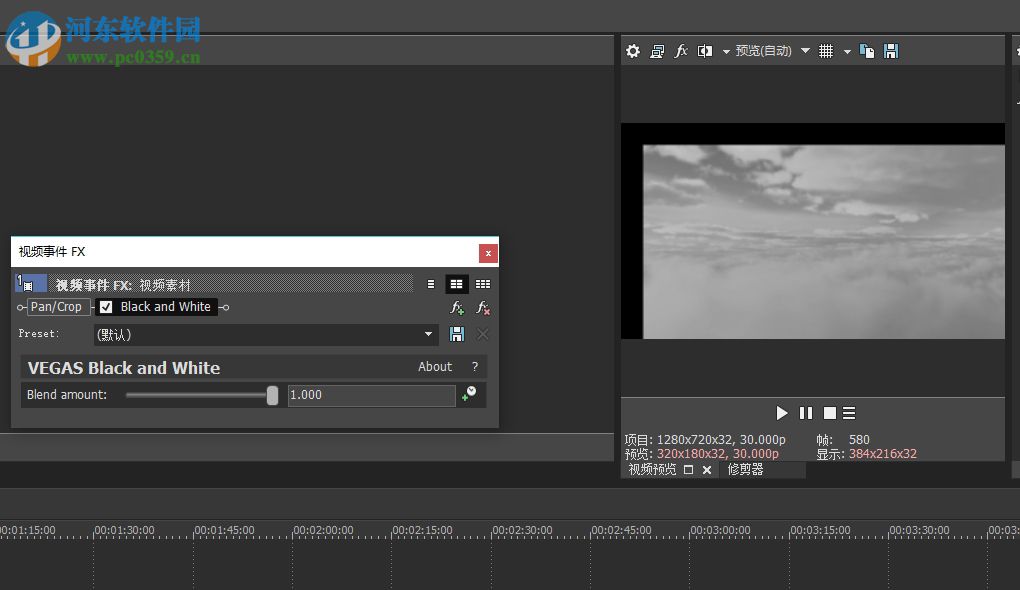The width and height of the screenshot is (1020, 590).
Task: Select the Pan/Crop effect in chain
Action: (x=56, y=307)
